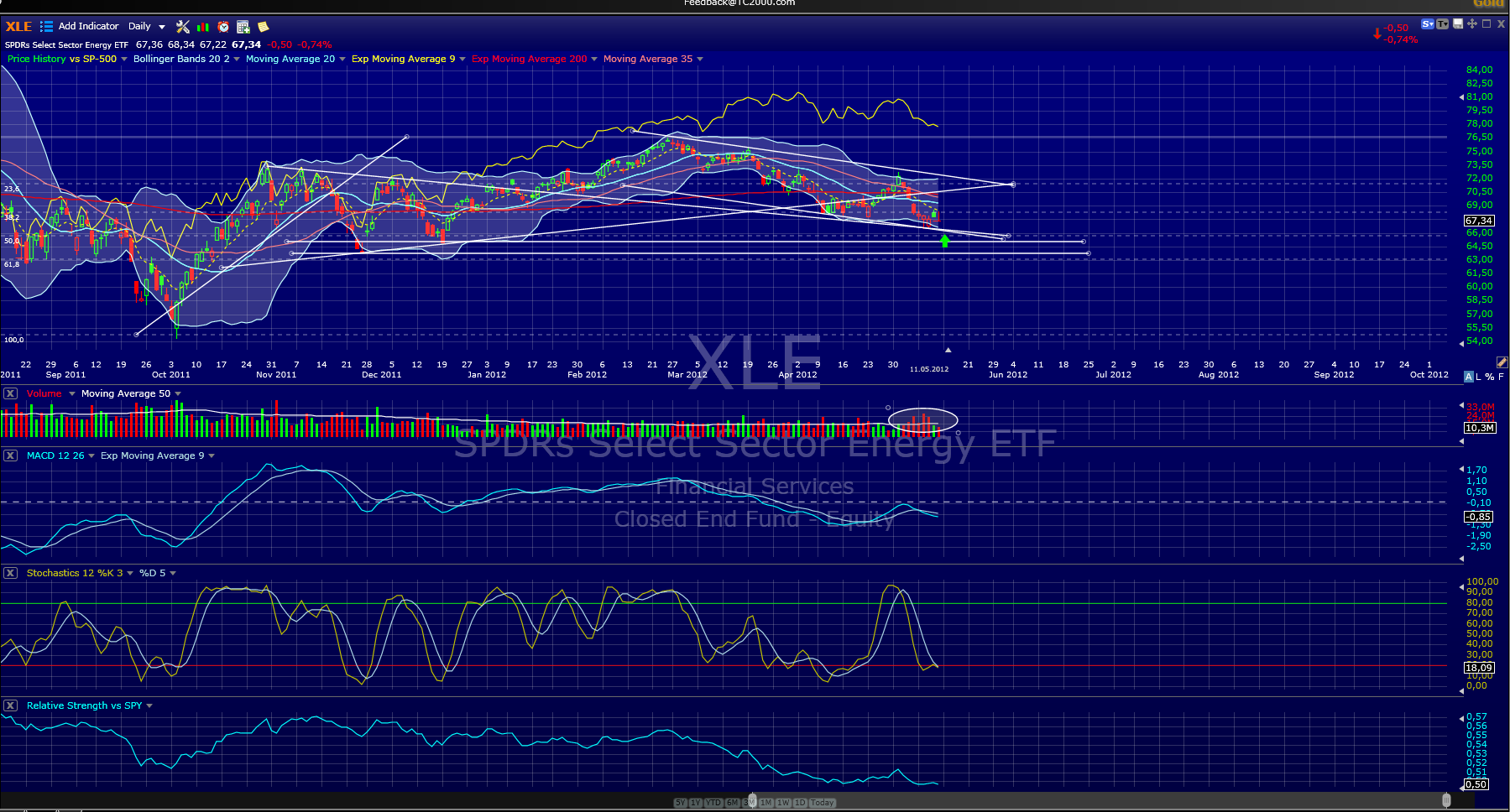Save the chart with the floppy disk icon
Screen dimensions: 1510x812
click(1459, 23)
